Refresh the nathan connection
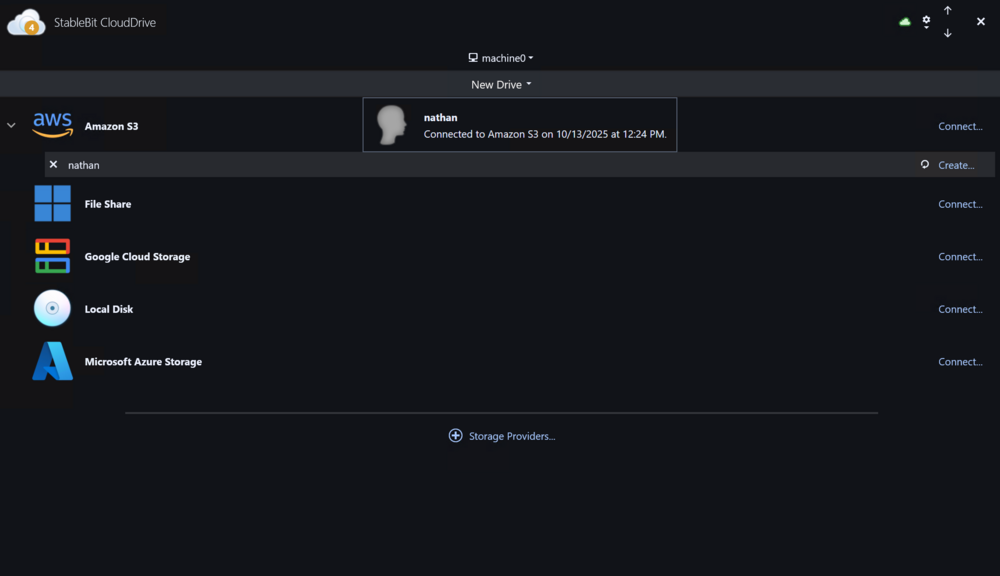Image resolution: width=1000 pixels, height=576 pixels. (x=925, y=165)
